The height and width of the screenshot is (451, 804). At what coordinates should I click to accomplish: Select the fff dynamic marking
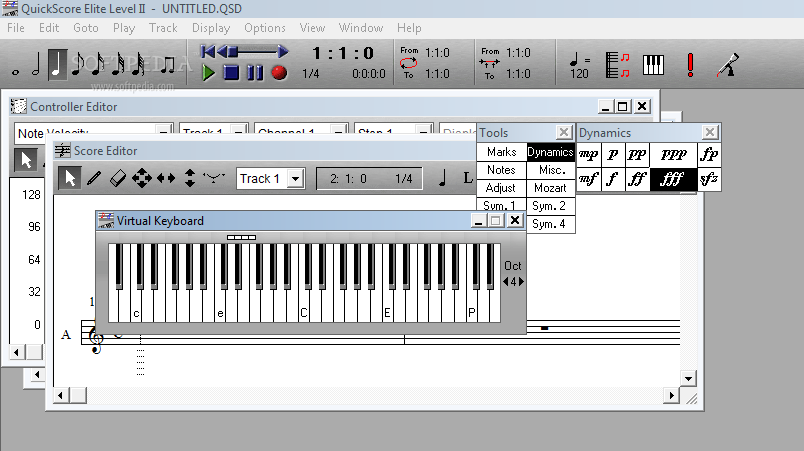tap(673, 179)
